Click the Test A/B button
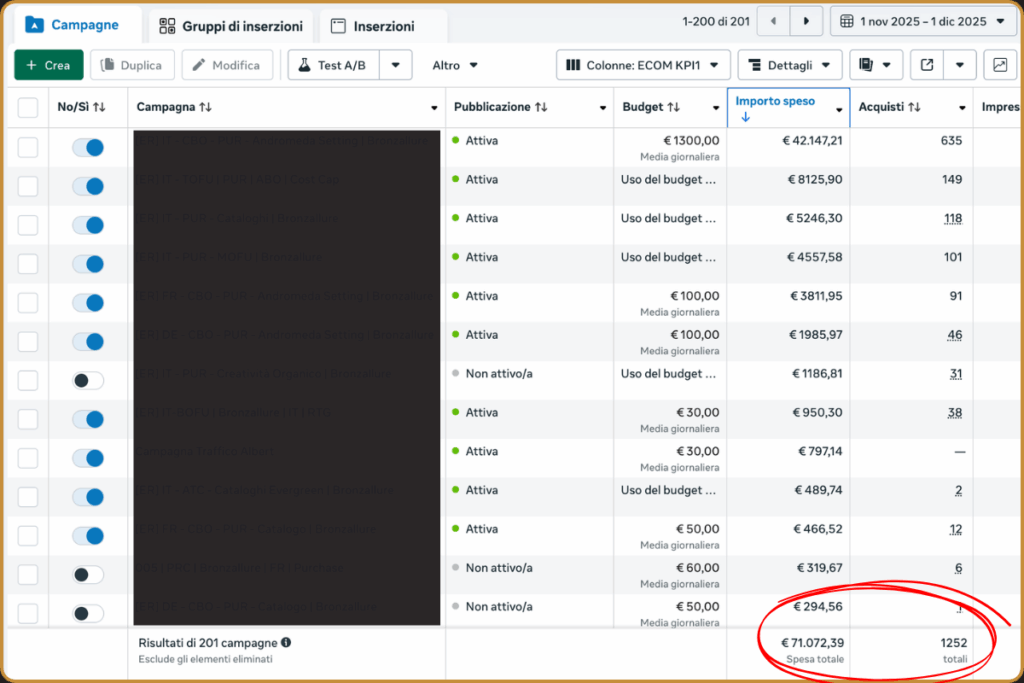The height and width of the screenshot is (683, 1024). click(334, 65)
